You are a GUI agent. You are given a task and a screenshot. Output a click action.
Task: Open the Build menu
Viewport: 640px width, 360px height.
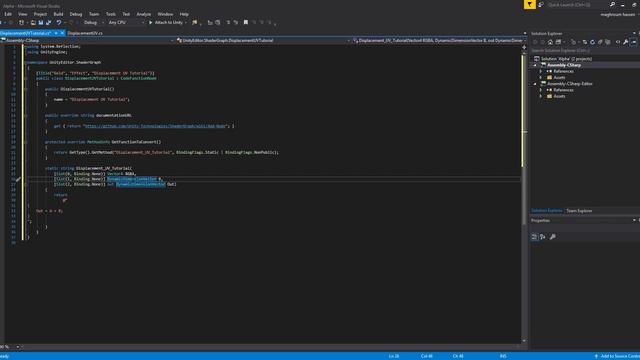[x=58, y=14]
